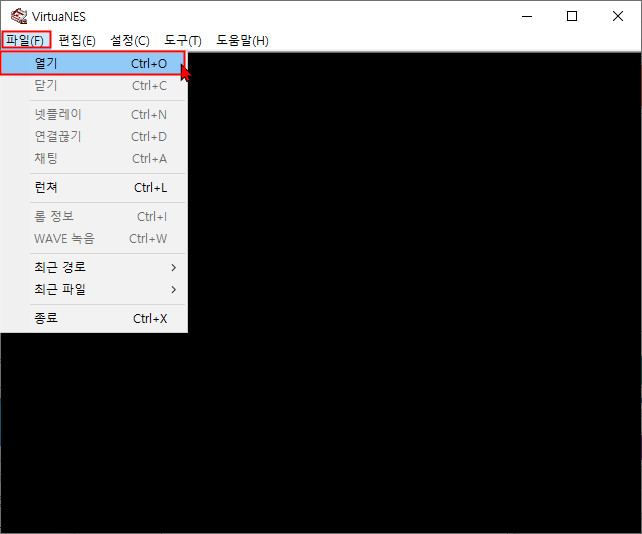The image size is (642, 534).
Task: Select the 닫기 menu entry
Action: pyautogui.click(x=93, y=86)
